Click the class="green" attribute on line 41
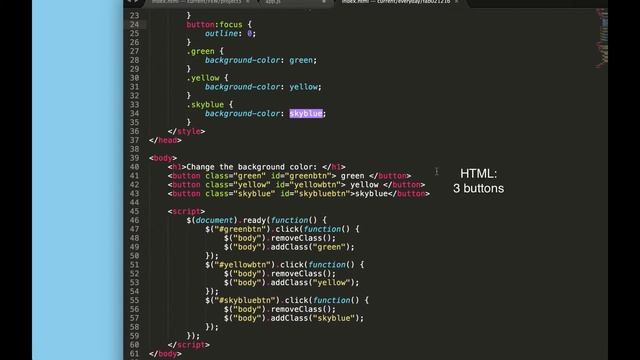This screenshot has width=640, height=360. 236,176
